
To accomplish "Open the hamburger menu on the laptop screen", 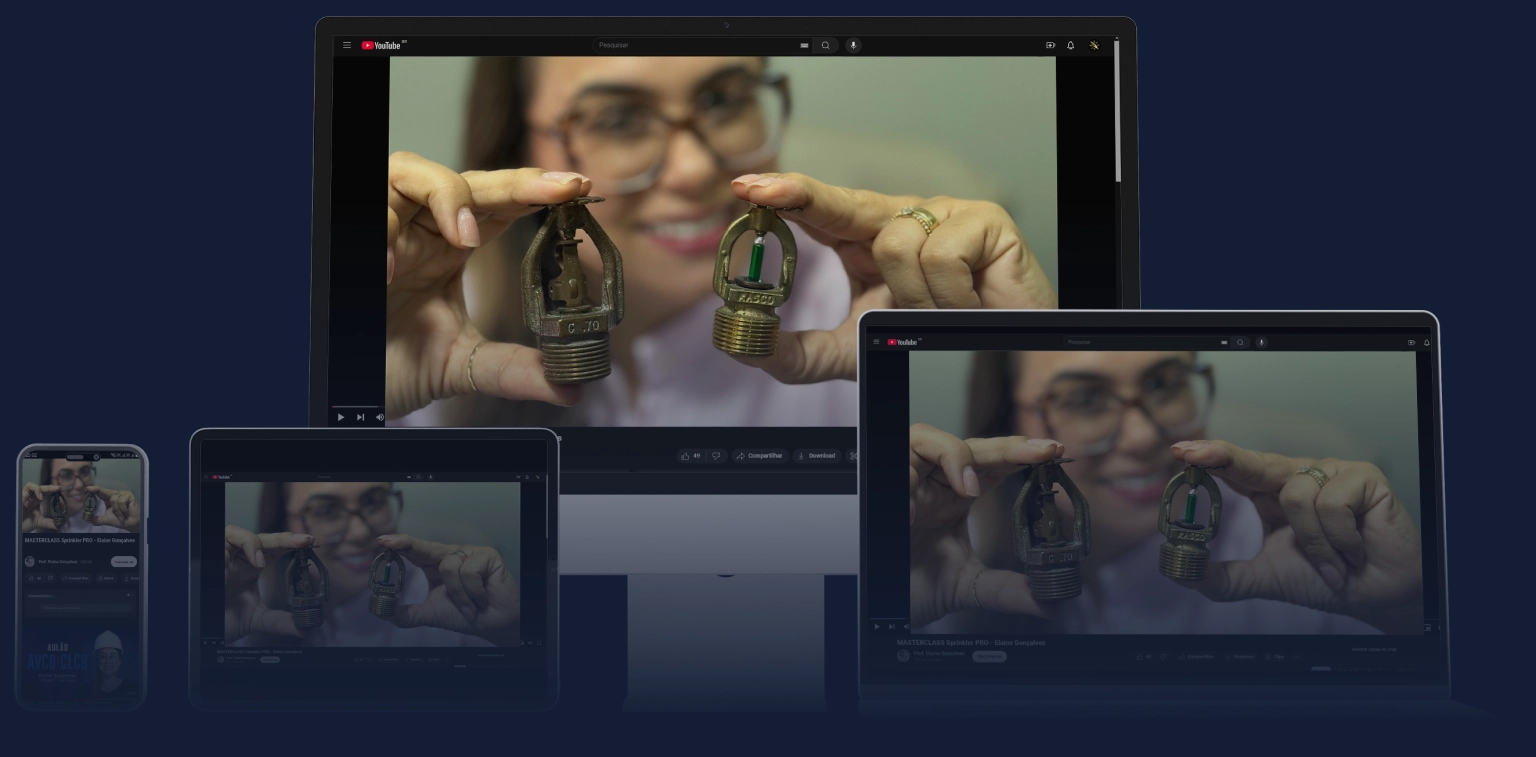I will pyautogui.click(x=877, y=342).
